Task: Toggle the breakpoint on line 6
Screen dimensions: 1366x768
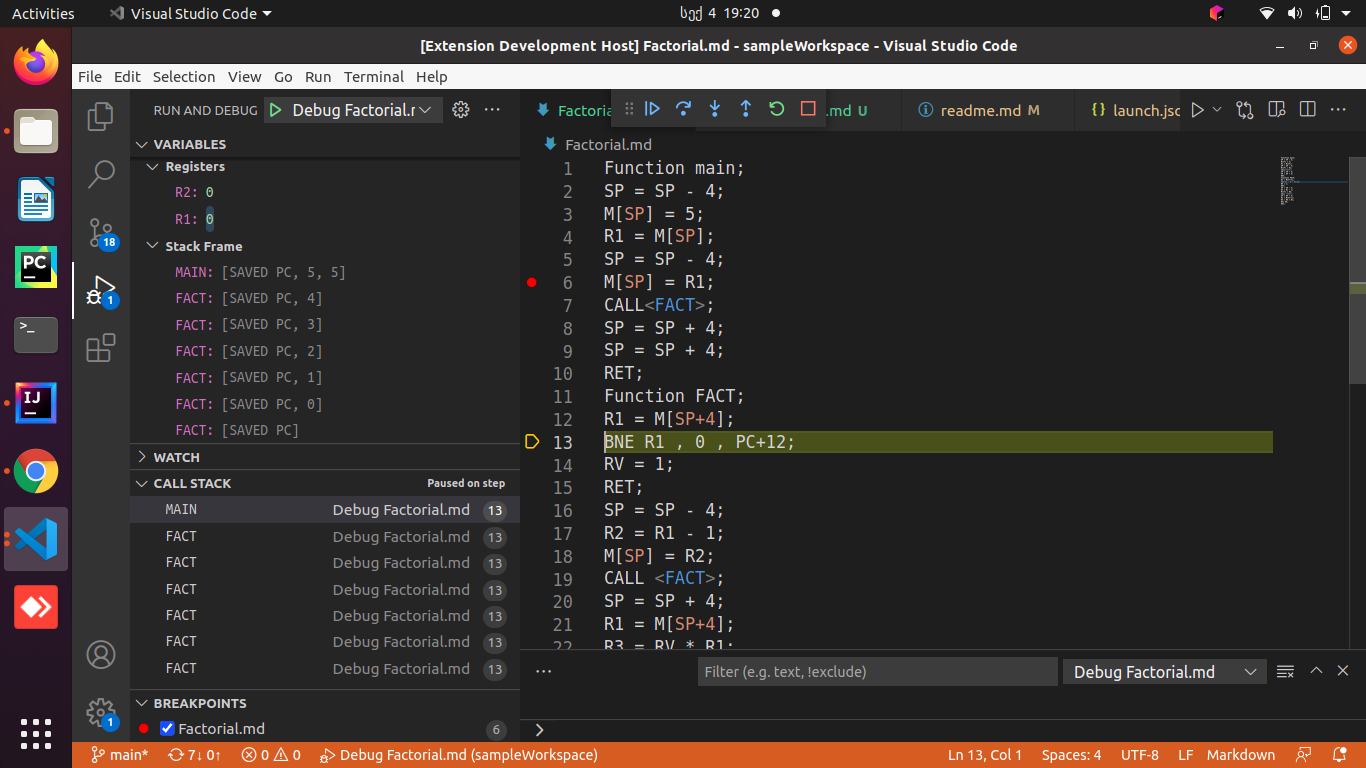Action: click(x=532, y=283)
